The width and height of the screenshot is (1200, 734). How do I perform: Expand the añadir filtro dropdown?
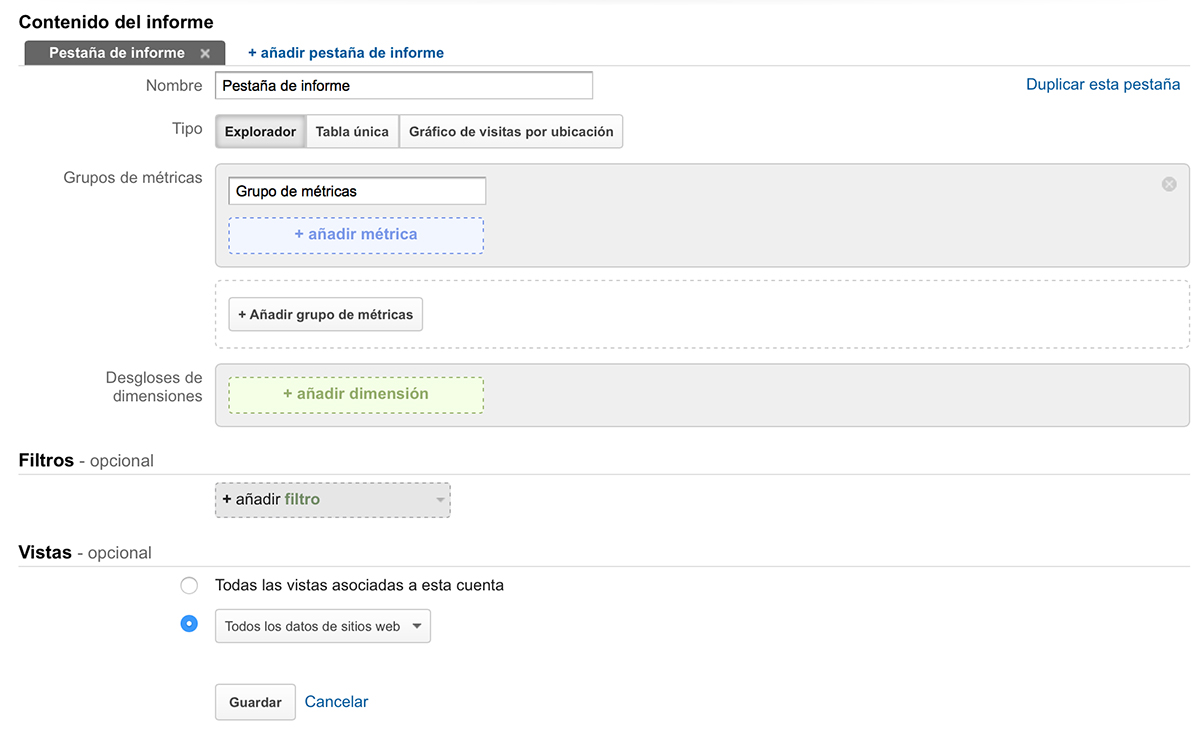333,500
